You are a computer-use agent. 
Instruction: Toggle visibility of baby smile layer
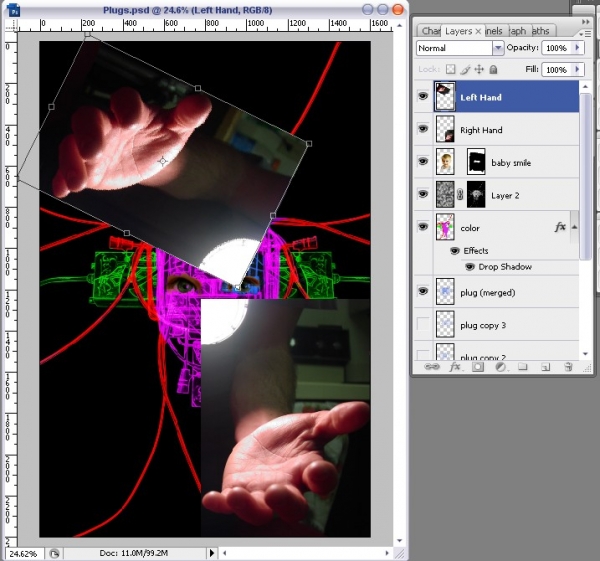point(423,161)
